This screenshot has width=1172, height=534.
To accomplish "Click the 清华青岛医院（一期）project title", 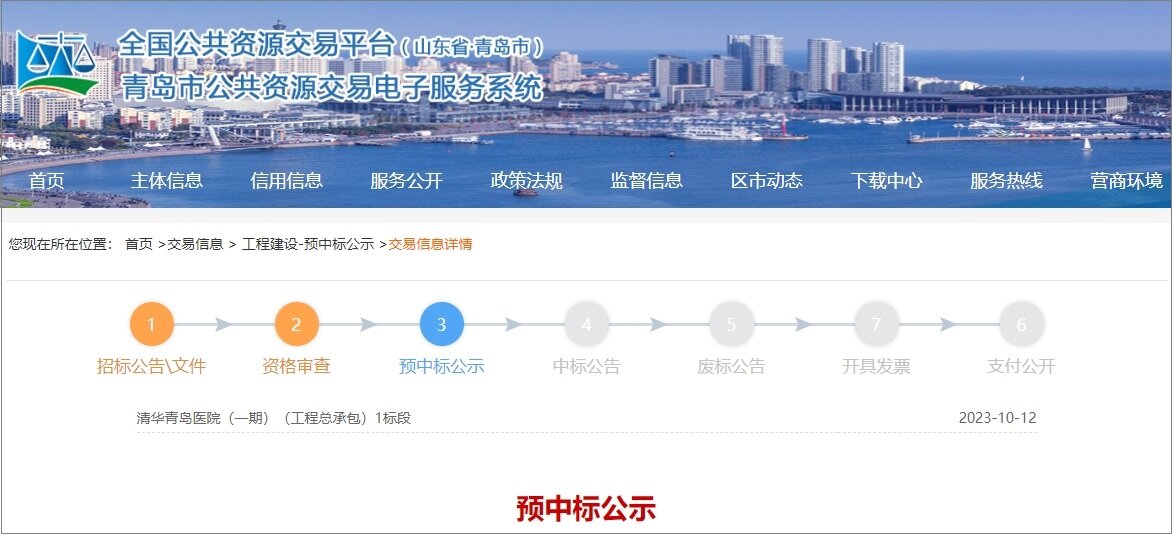I will (x=274, y=418).
